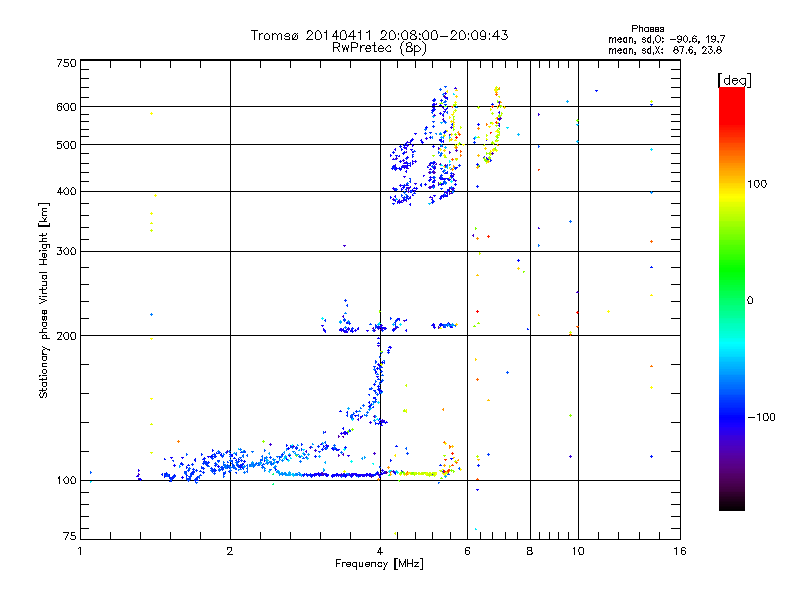Click the y-axis tick label '200'
Image resolution: width=800 pixels, height=600 pixels.
coord(66,336)
